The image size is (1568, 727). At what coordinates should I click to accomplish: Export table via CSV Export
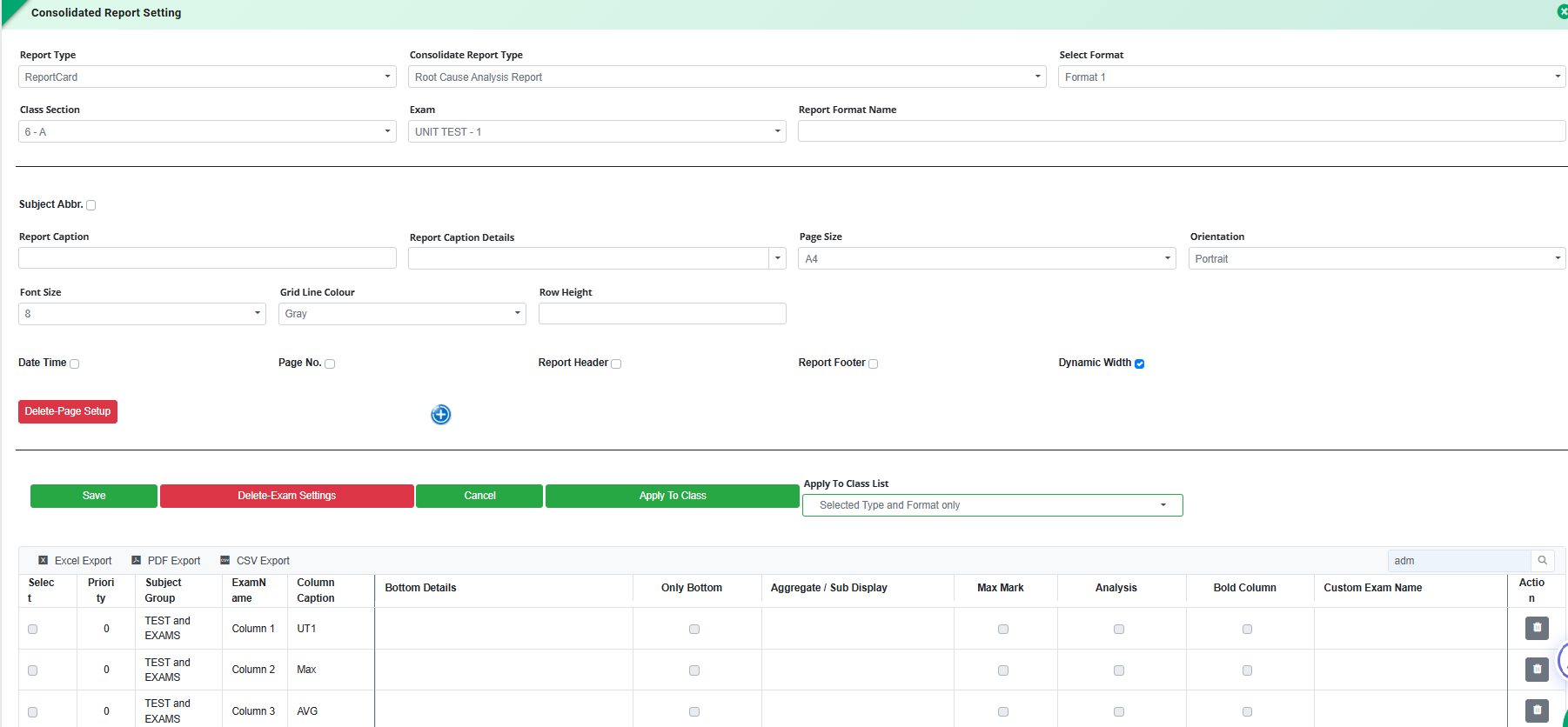255,561
